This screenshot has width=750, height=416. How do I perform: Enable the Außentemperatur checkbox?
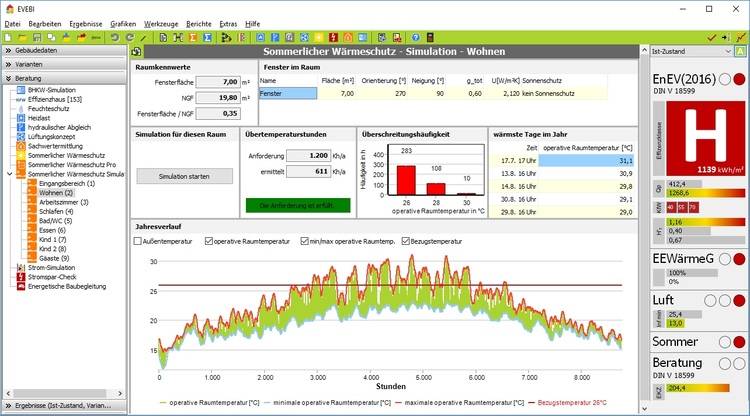140,240
